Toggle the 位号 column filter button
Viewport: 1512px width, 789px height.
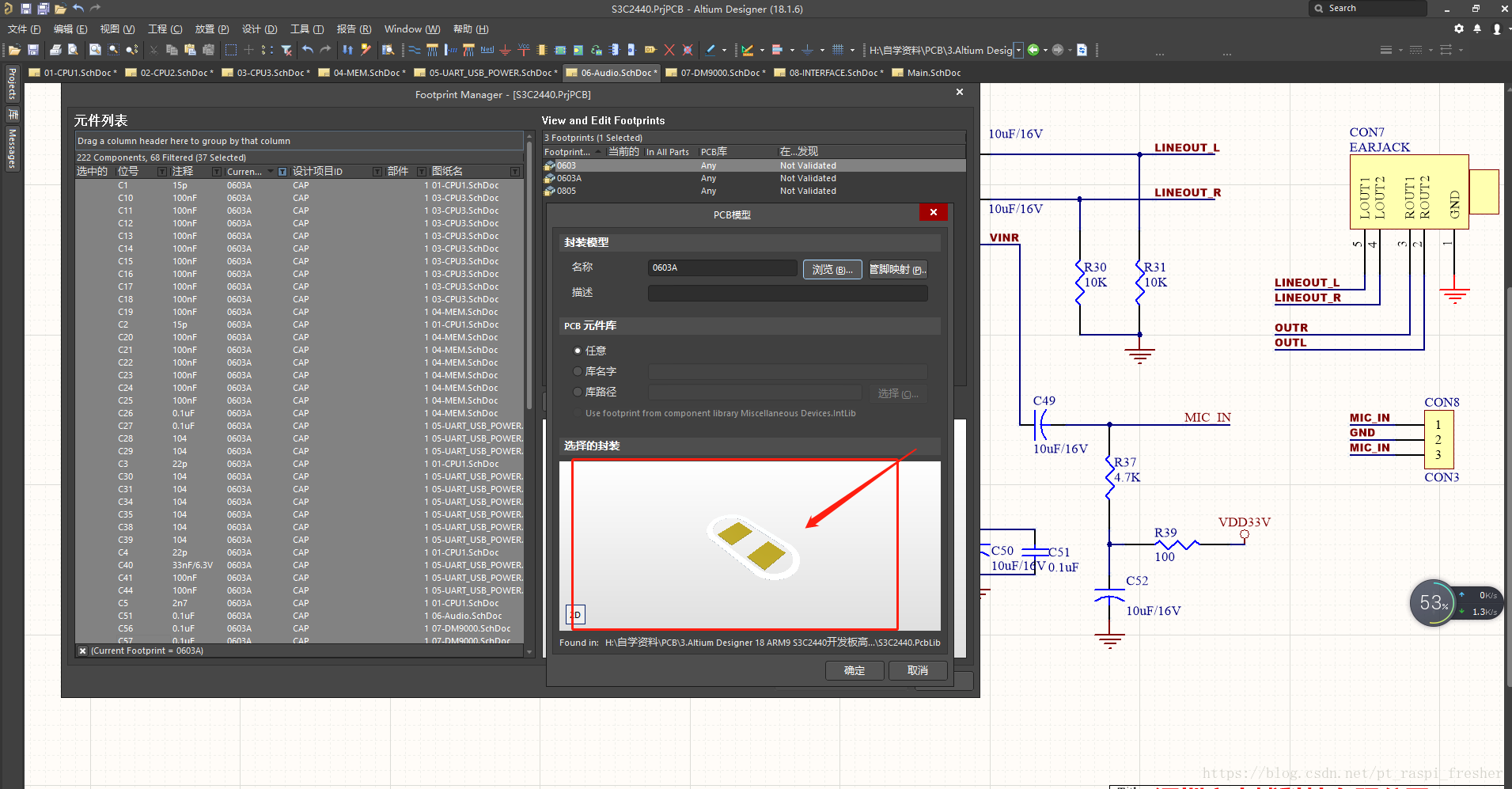pos(162,172)
